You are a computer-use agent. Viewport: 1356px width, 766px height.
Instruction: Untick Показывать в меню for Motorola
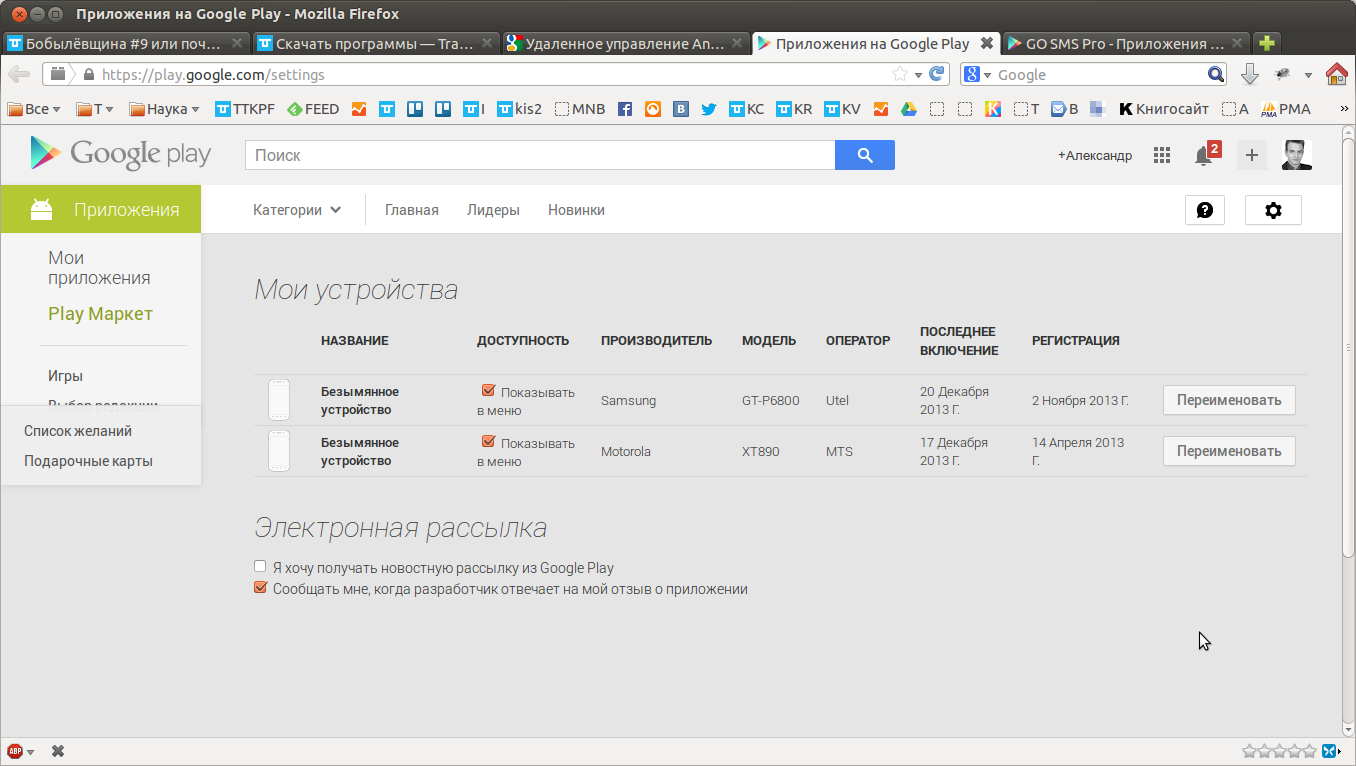tap(488, 442)
